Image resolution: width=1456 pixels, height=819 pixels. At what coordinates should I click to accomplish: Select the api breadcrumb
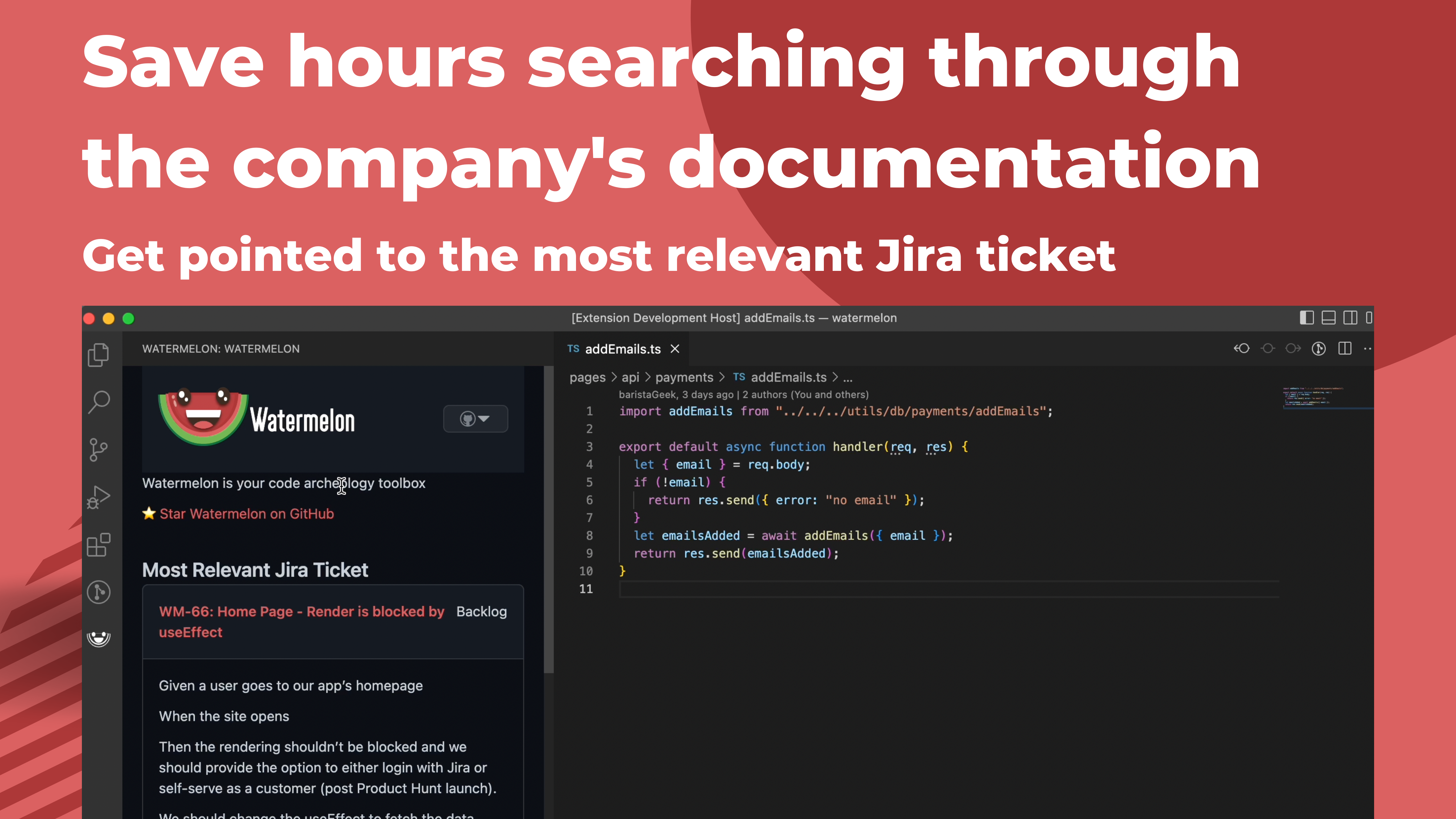(630, 378)
